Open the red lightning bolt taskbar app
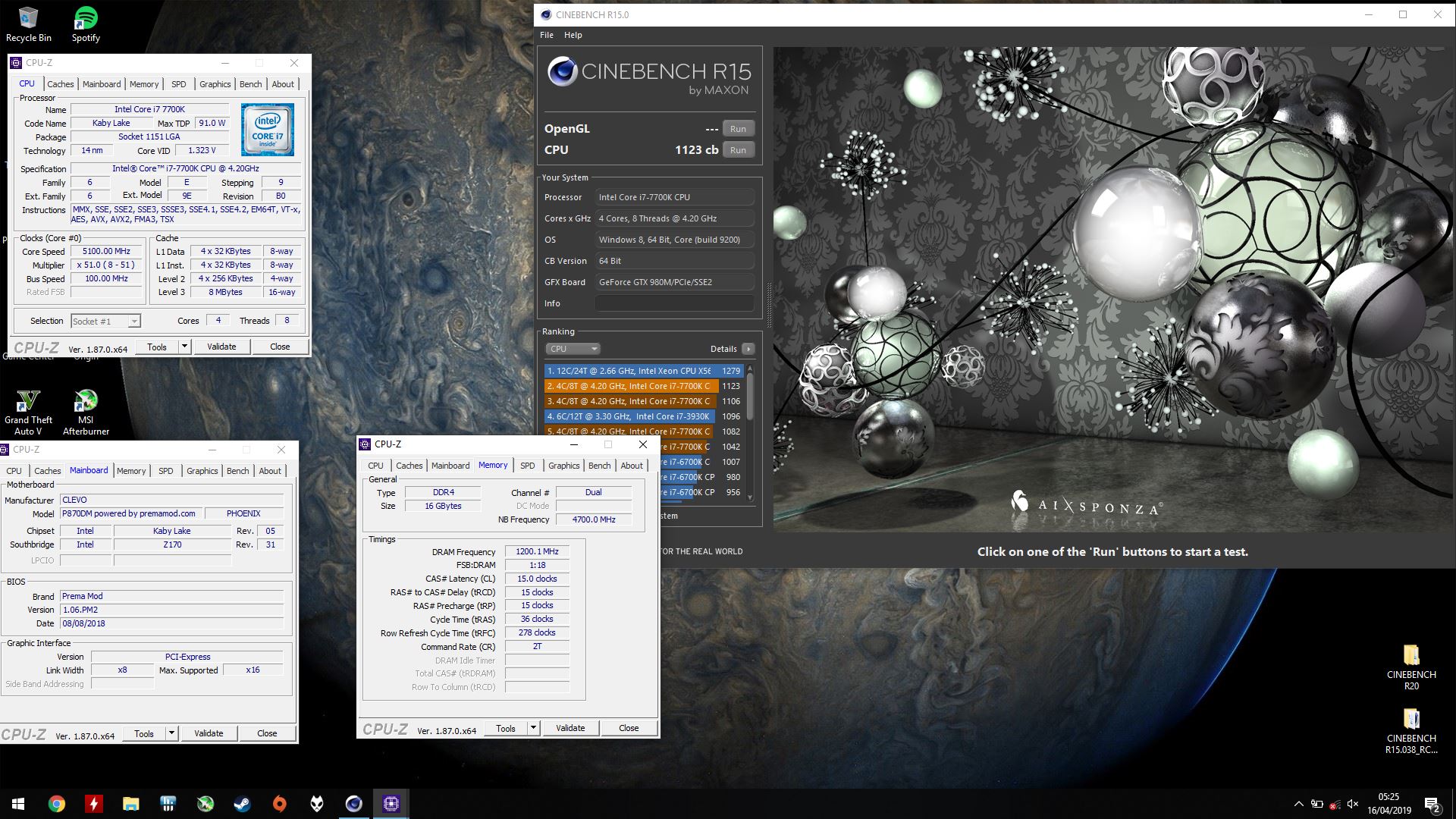 click(93, 804)
